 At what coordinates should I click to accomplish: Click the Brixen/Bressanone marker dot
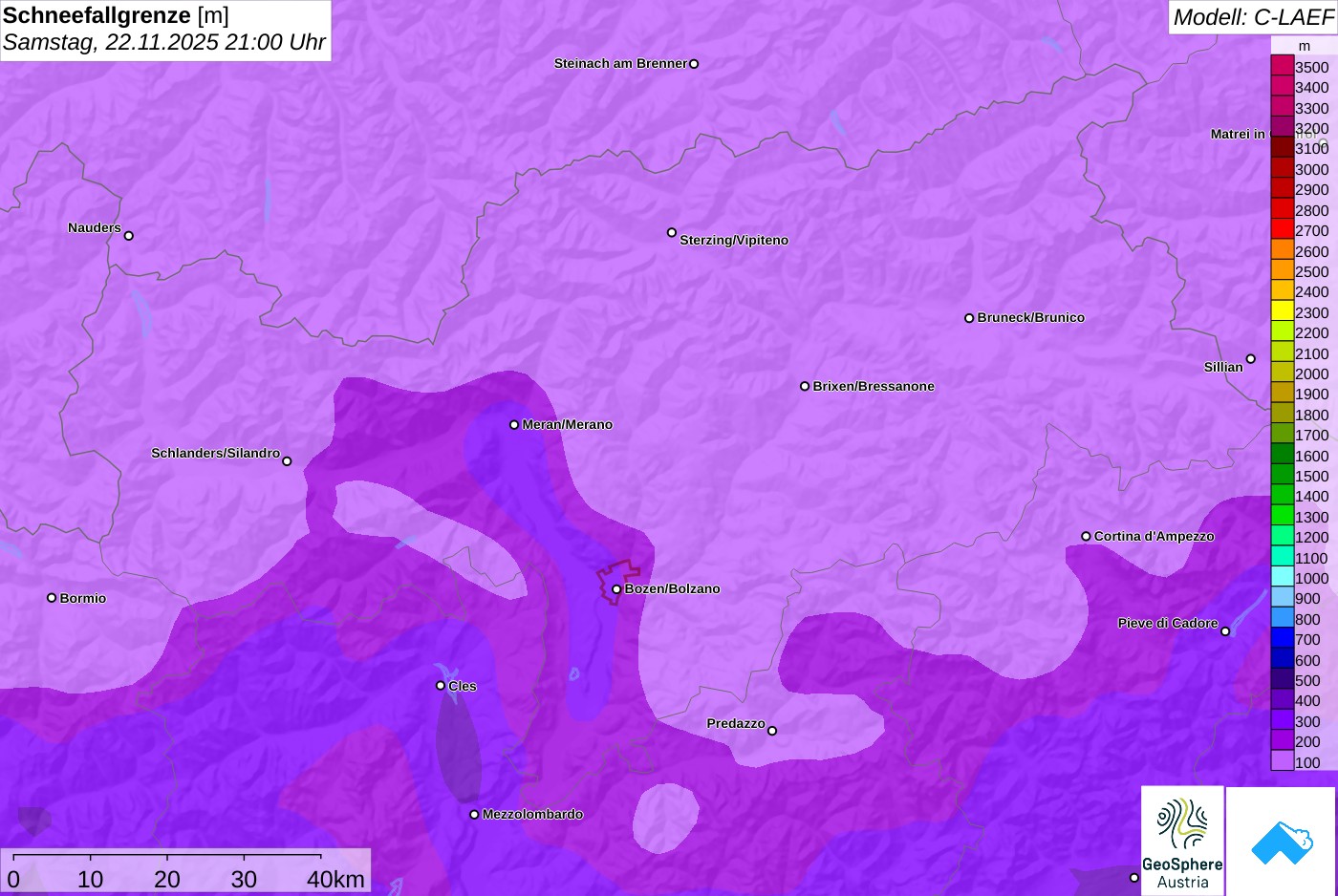[x=805, y=386]
